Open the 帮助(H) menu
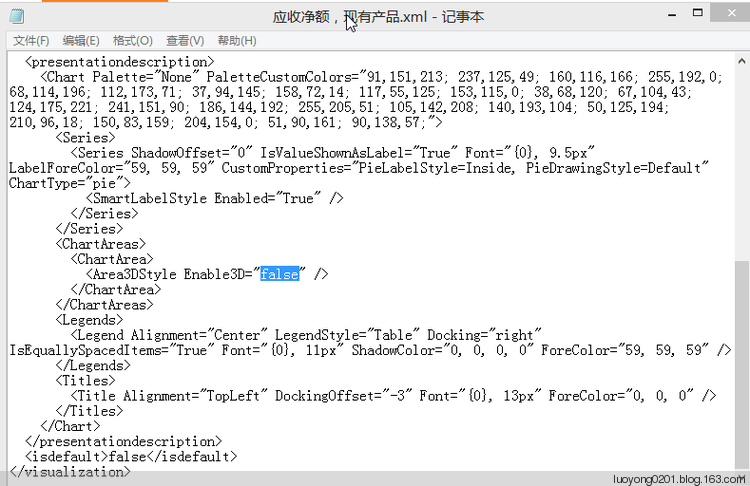 [237, 41]
